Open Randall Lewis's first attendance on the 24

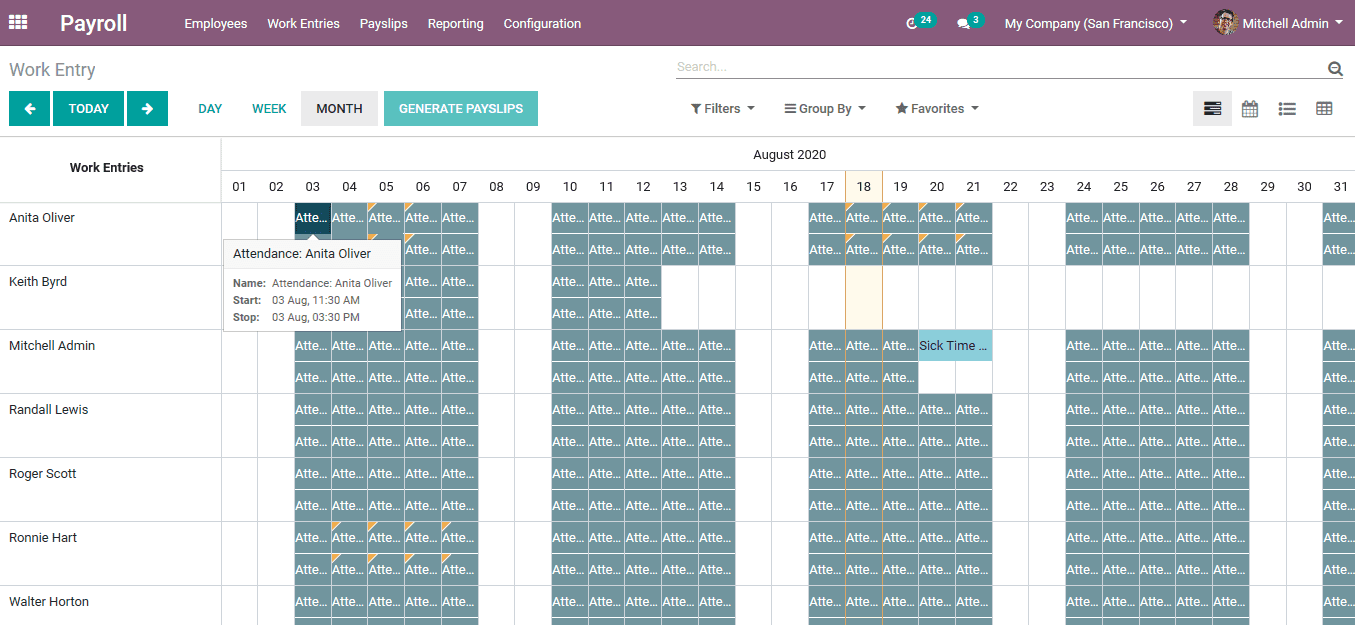pos(1083,410)
